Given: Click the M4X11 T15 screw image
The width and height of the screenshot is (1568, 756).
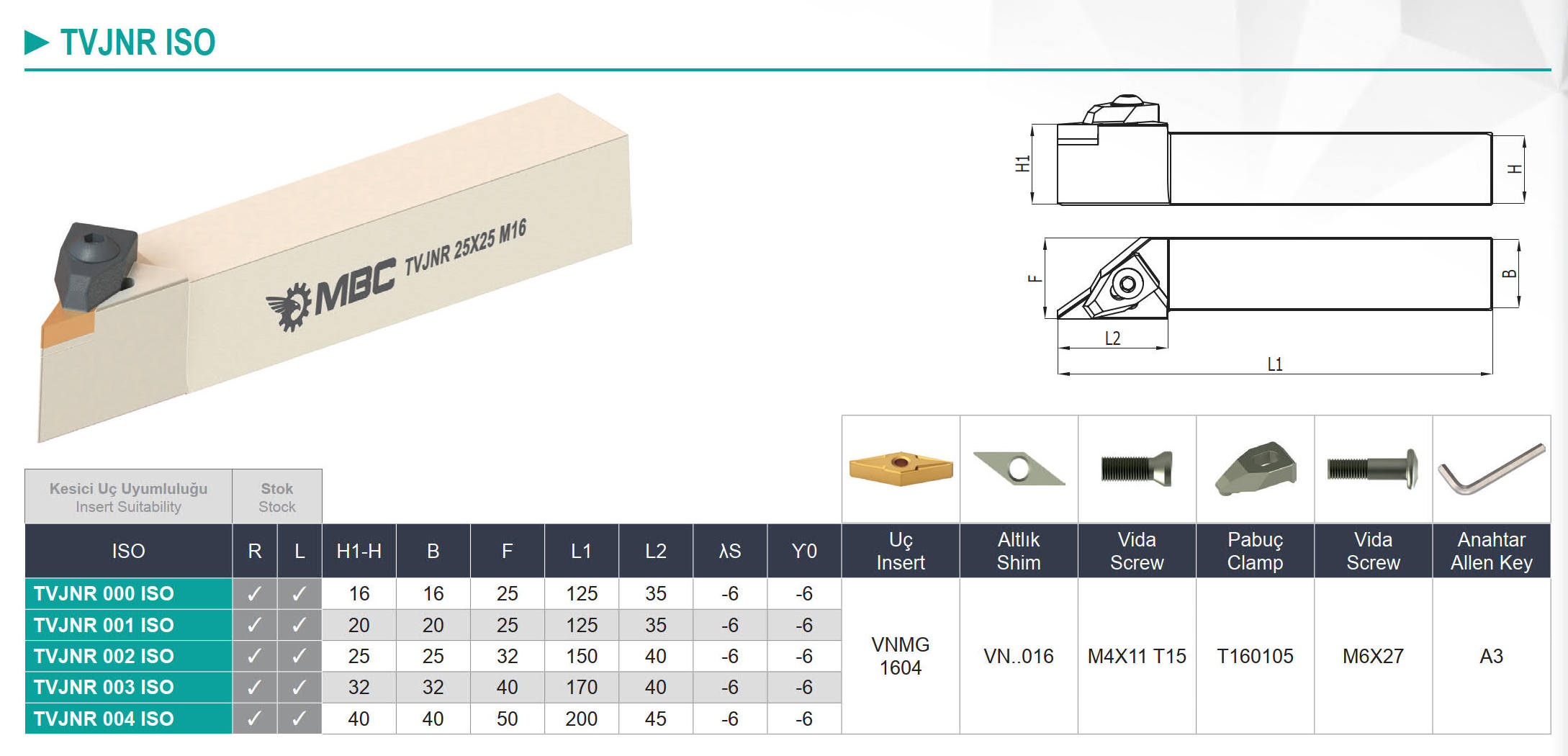Looking at the screenshot, I should [1136, 468].
